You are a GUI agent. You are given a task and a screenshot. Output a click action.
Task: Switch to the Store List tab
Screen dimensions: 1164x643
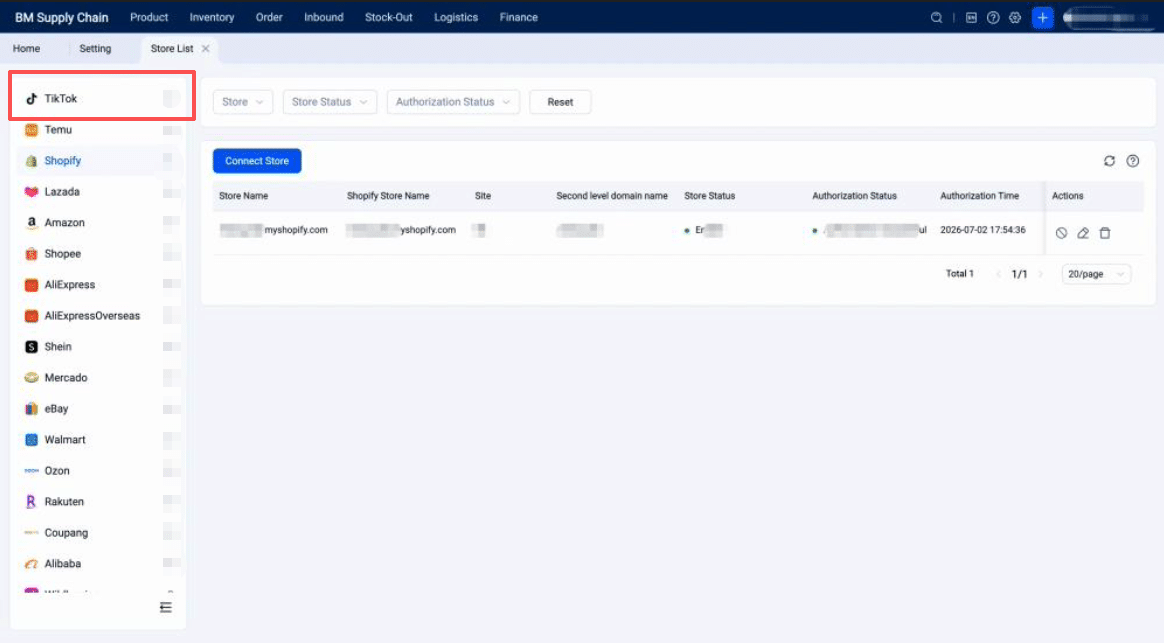pos(171,48)
